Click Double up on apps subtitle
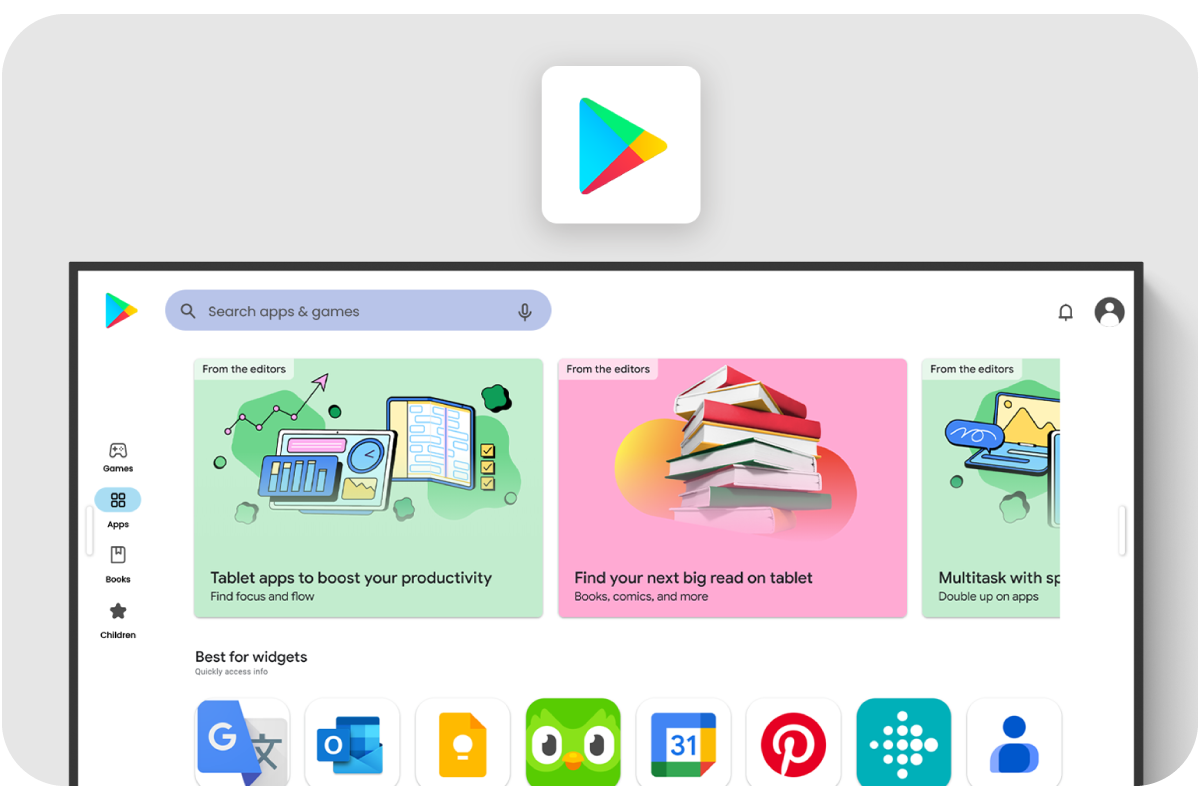This screenshot has width=1200, height=800. tap(988, 597)
